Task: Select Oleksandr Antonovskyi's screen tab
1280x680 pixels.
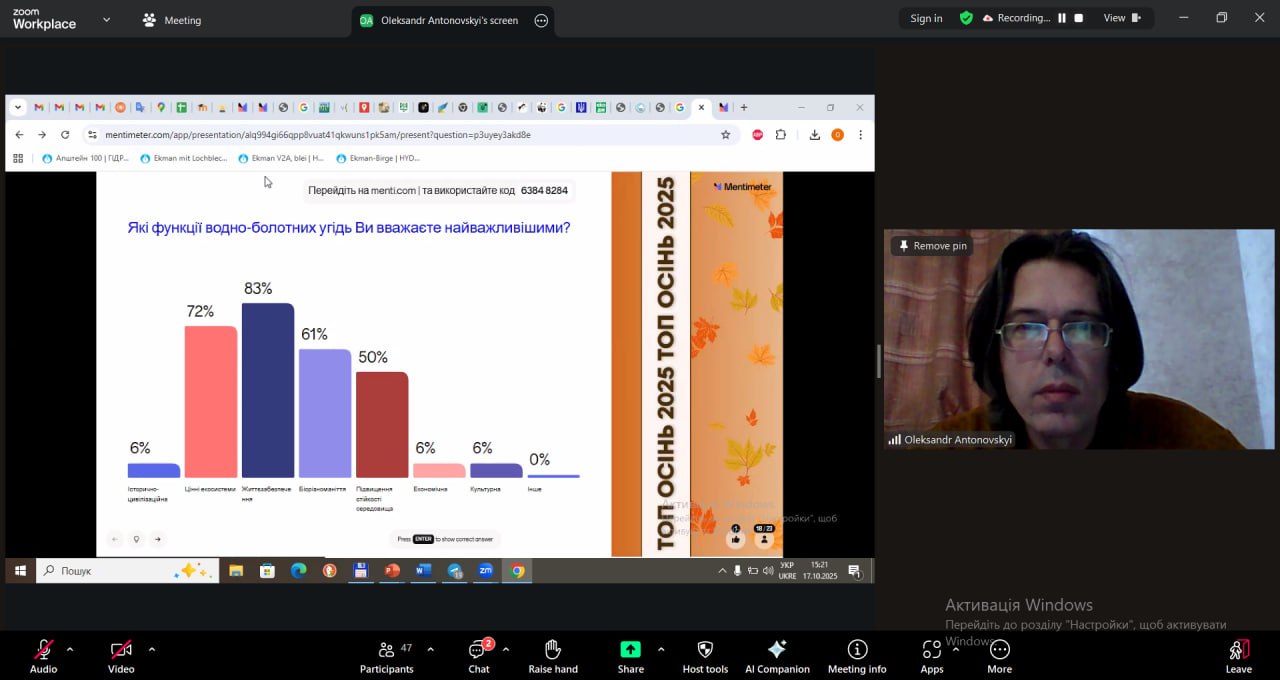Action: (440, 20)
